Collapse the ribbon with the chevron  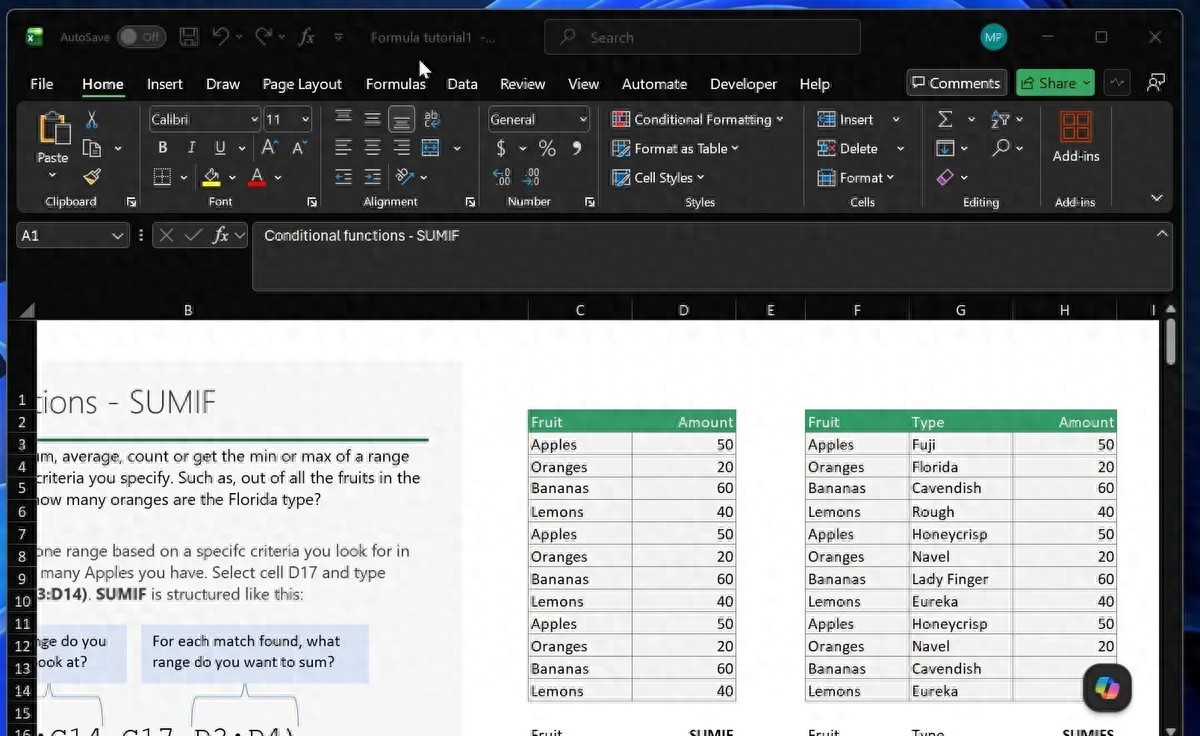(x=1157, y=198)
